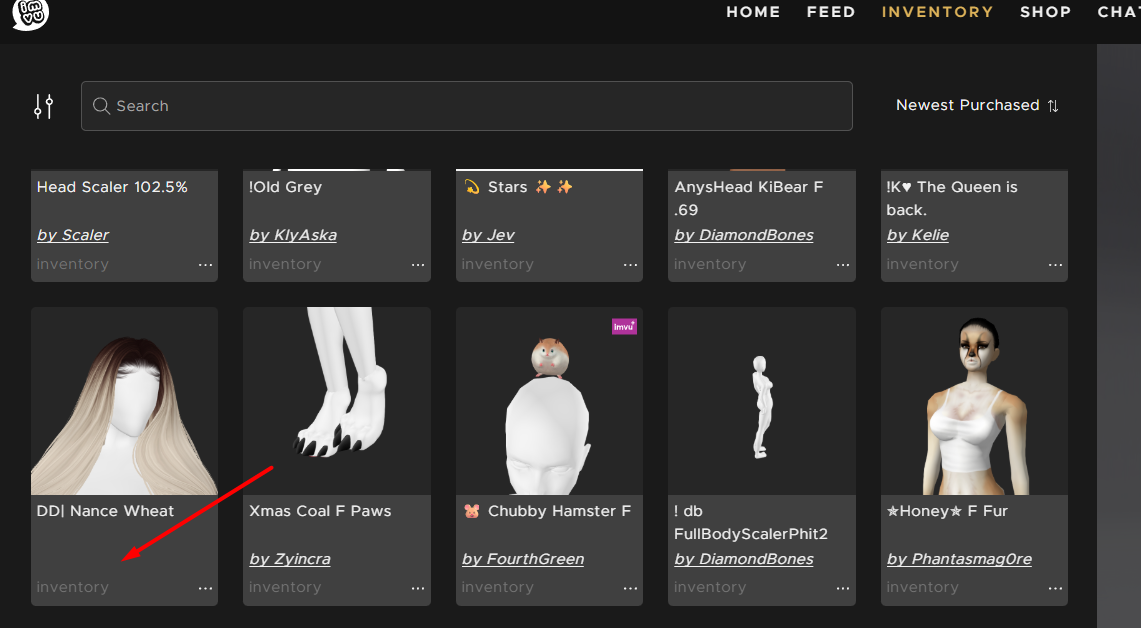The height and width of the screenshot is (628, 1141).
Task: Open creator link by Zyincra
Action: [290, 559]
